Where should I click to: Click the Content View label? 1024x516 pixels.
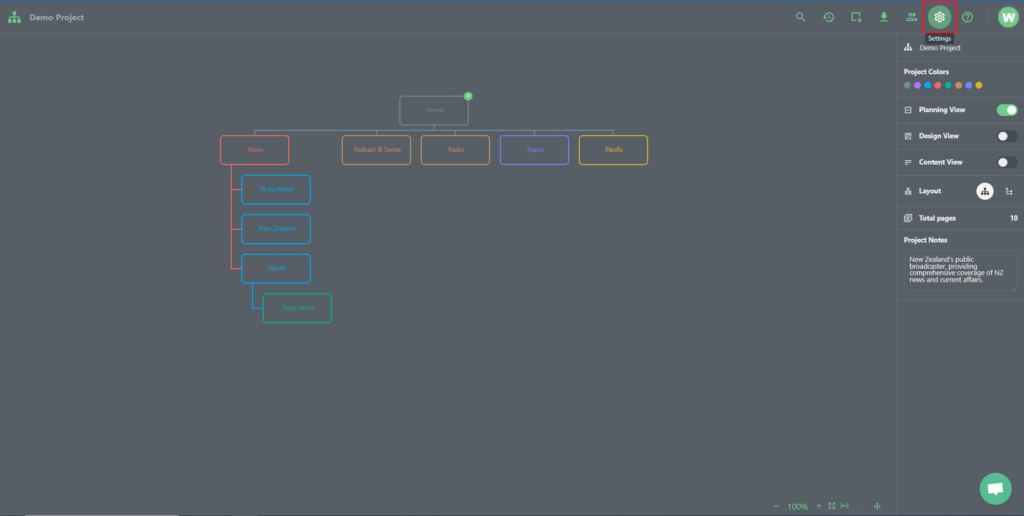(940, 162)
